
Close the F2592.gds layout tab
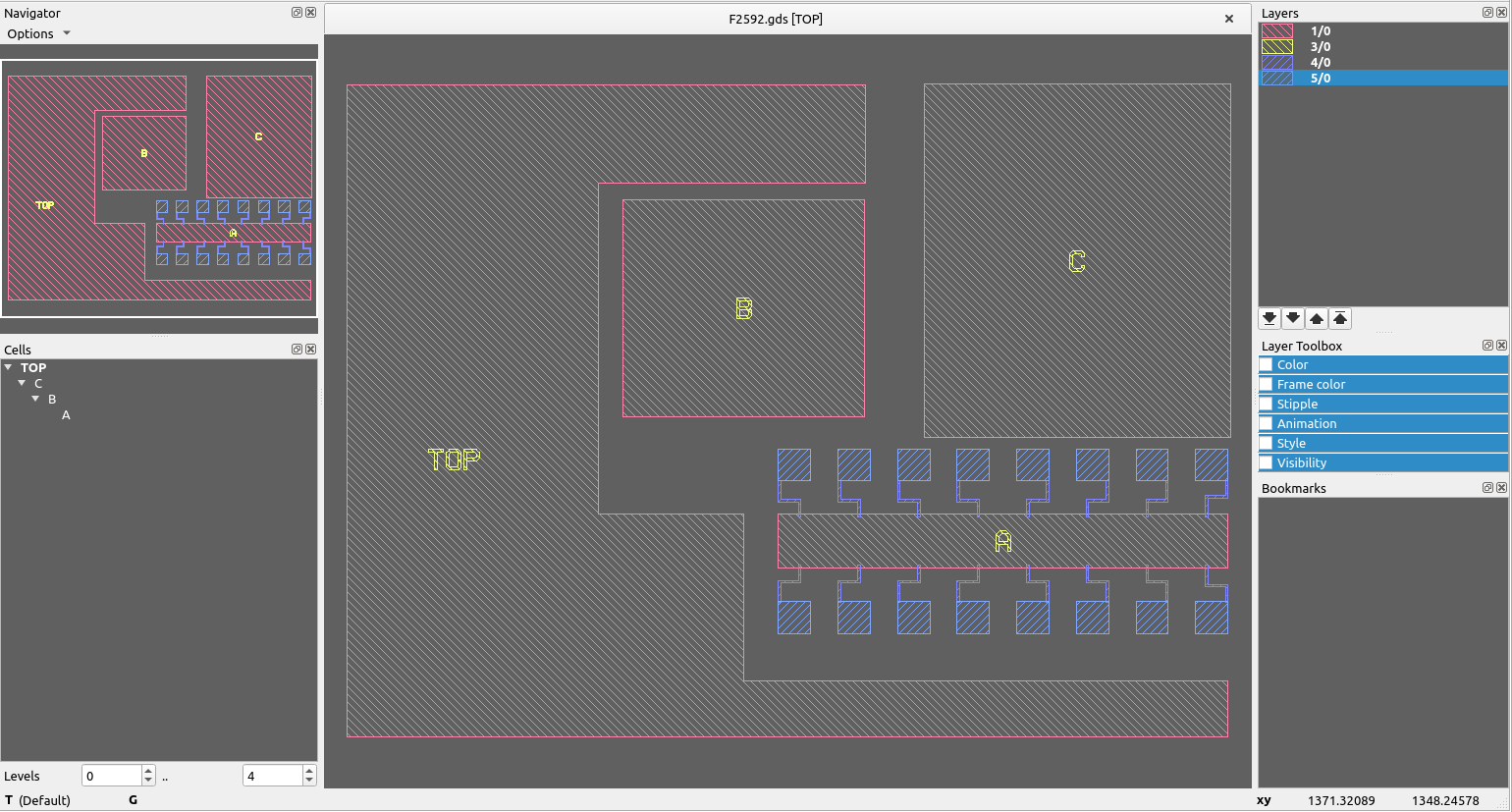point(1228,19)
